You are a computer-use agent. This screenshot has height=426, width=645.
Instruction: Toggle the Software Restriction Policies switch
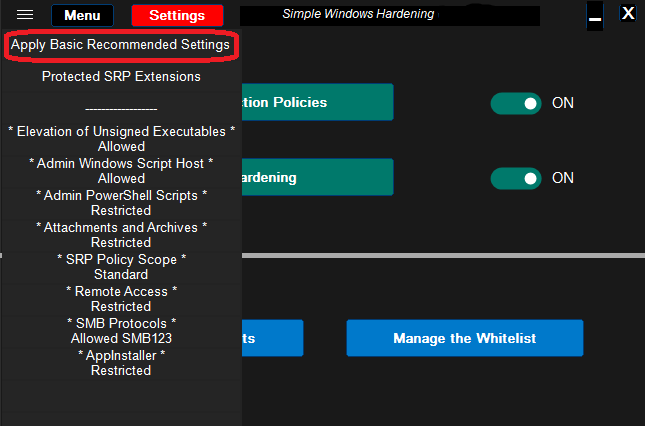(x=516, y=102)
